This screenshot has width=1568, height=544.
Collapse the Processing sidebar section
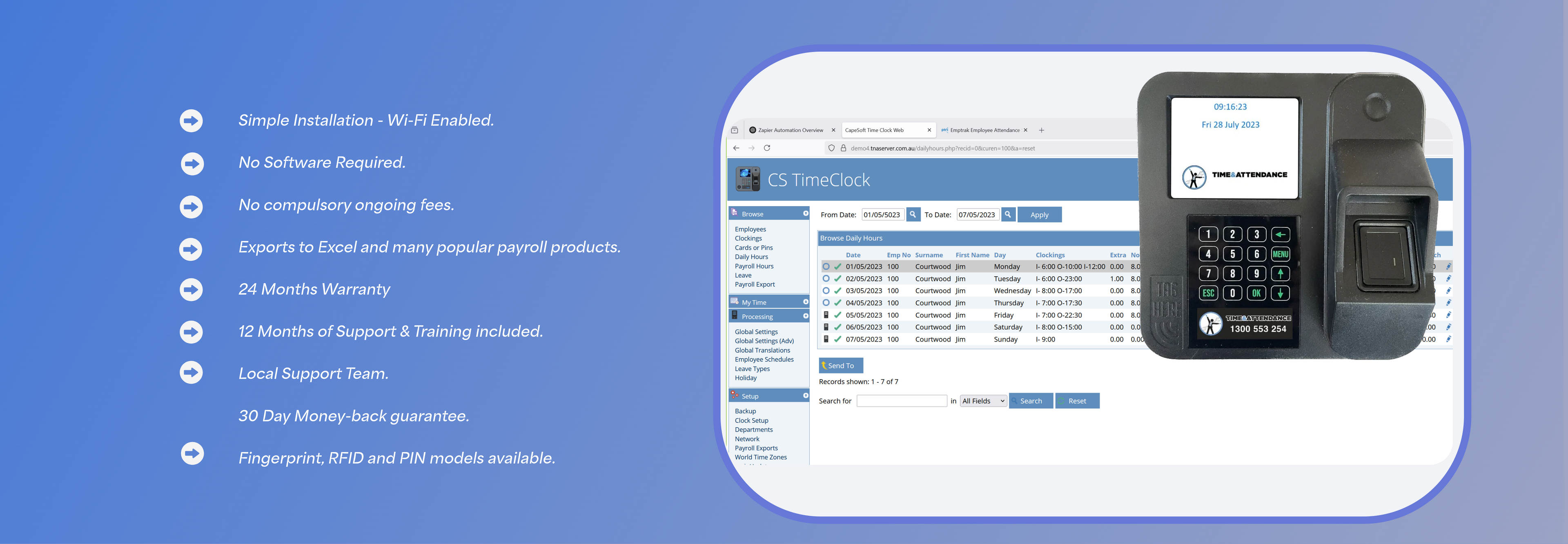click(805, 316)
